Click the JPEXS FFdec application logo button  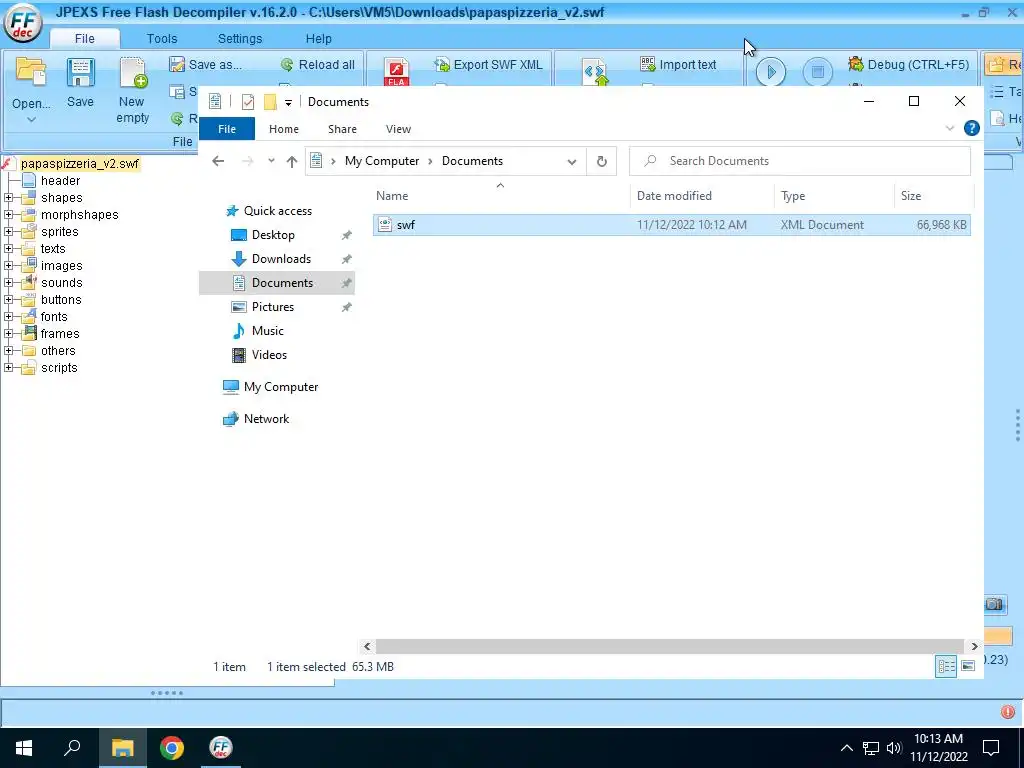pyautogui.click(x=23, y=23)
